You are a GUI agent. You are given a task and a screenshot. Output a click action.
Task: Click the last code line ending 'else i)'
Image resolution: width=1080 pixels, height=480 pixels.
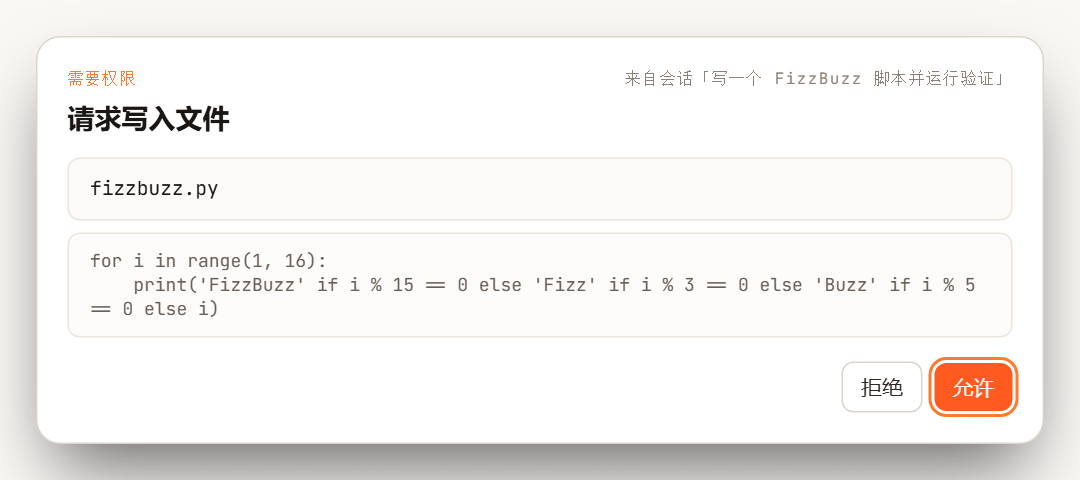[x=154, y=309]
